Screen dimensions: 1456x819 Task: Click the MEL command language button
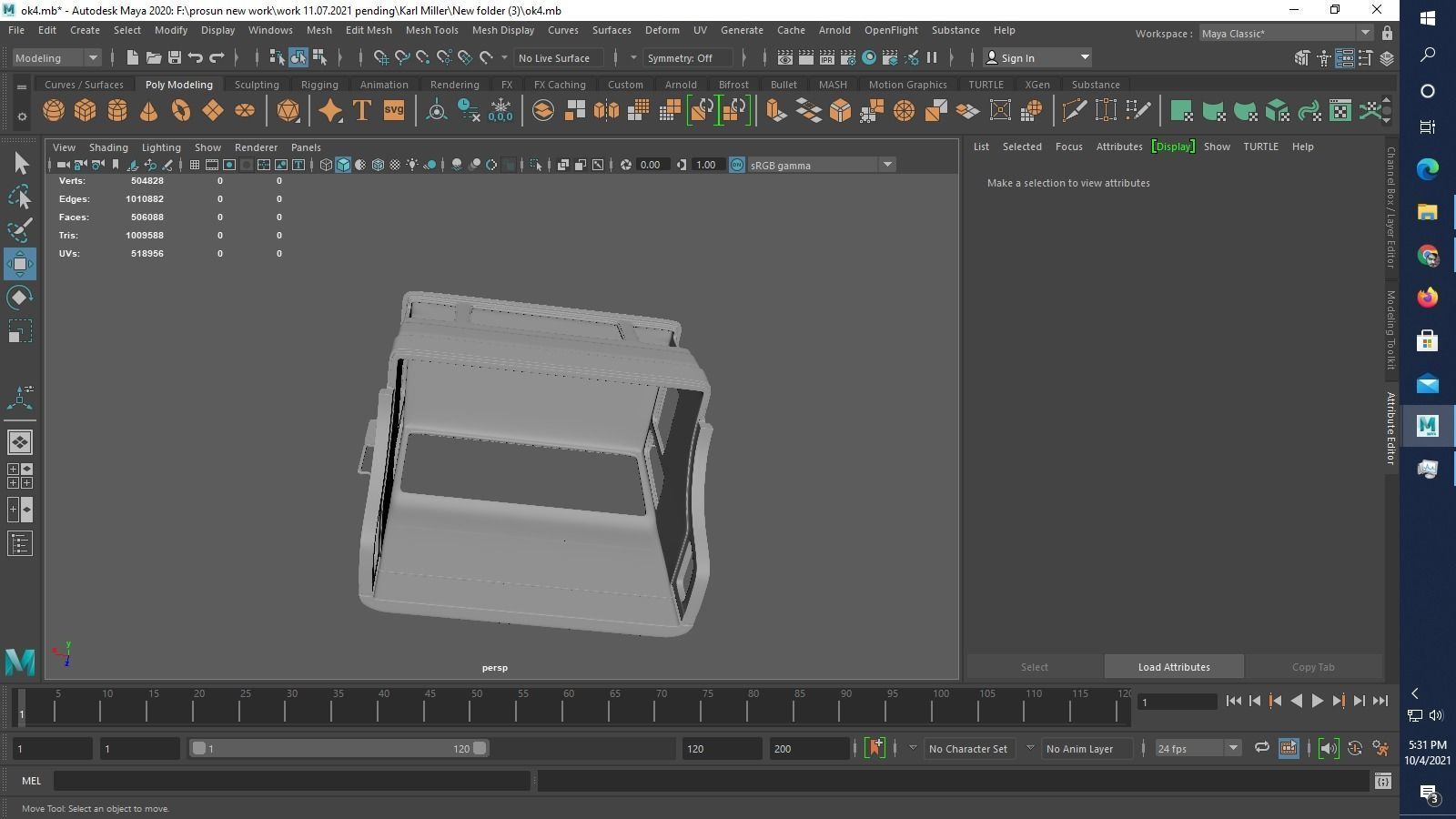pos(31,781)
